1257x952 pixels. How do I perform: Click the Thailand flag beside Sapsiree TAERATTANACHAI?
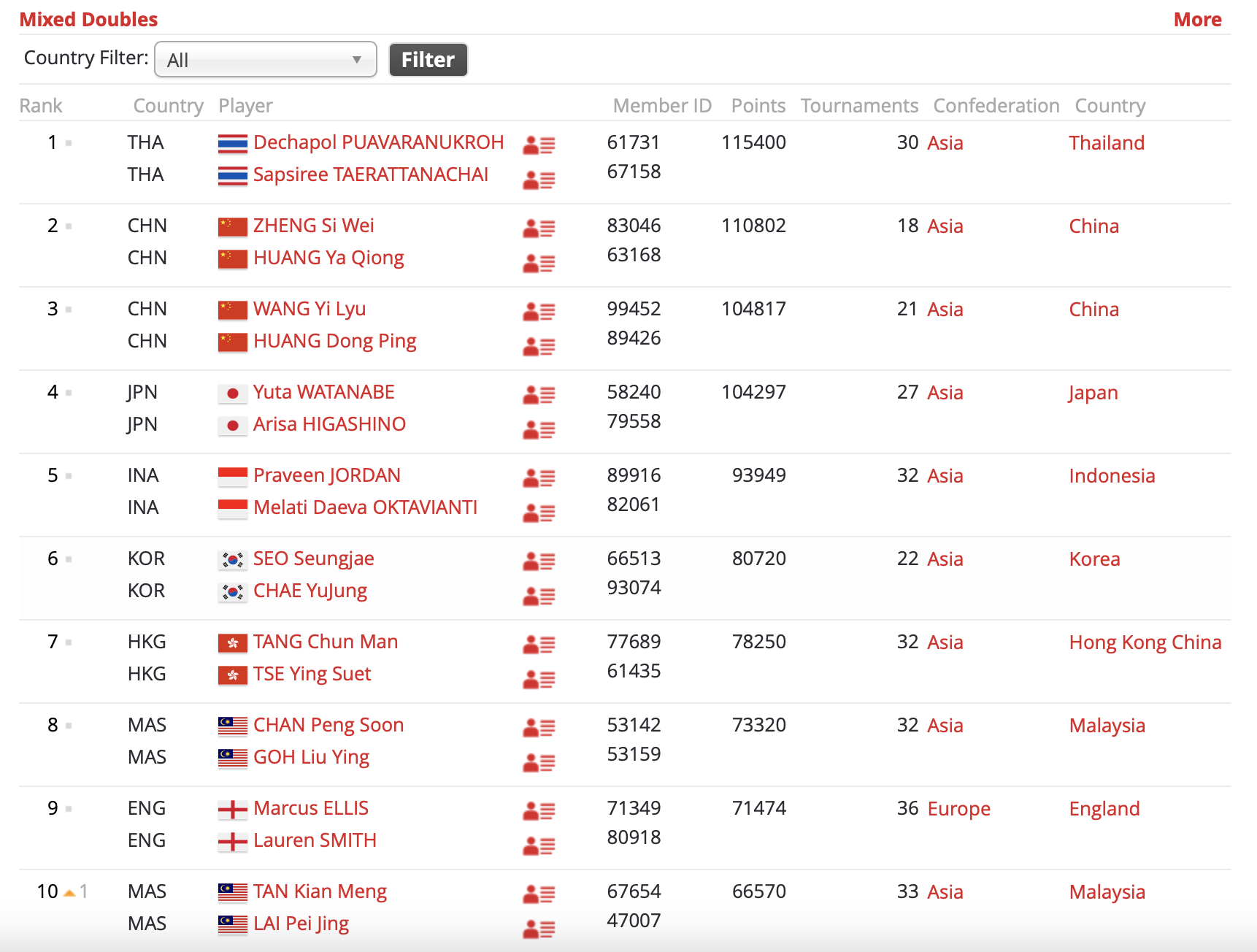pos(232,176)
